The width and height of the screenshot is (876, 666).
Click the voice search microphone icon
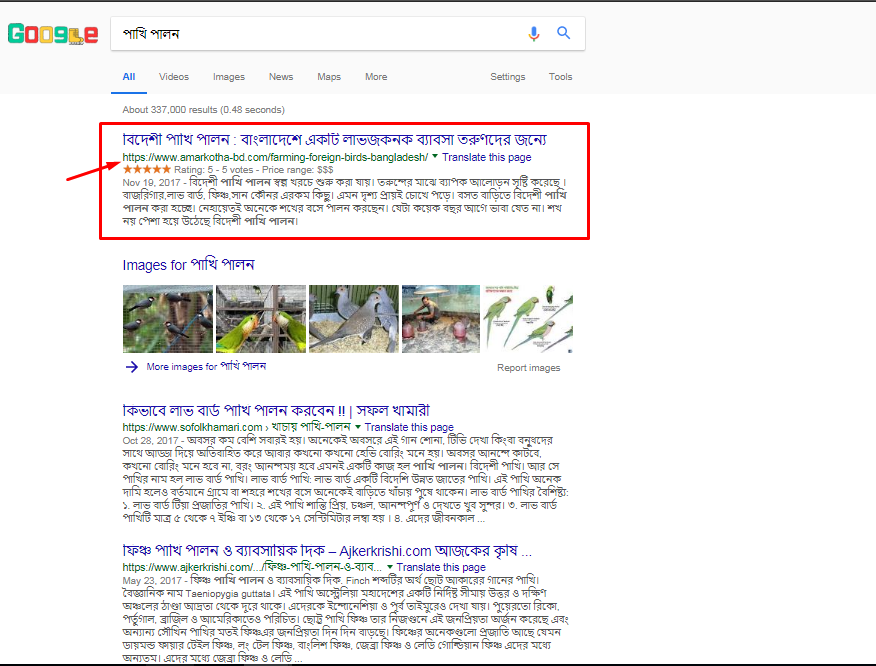click(533, 33)
